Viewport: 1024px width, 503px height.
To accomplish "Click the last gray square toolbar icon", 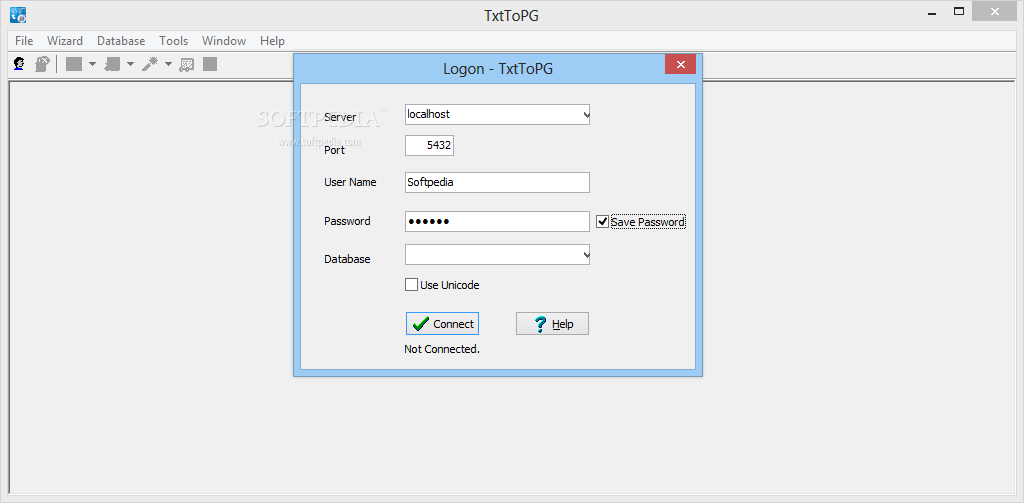I will click(210, 64).
